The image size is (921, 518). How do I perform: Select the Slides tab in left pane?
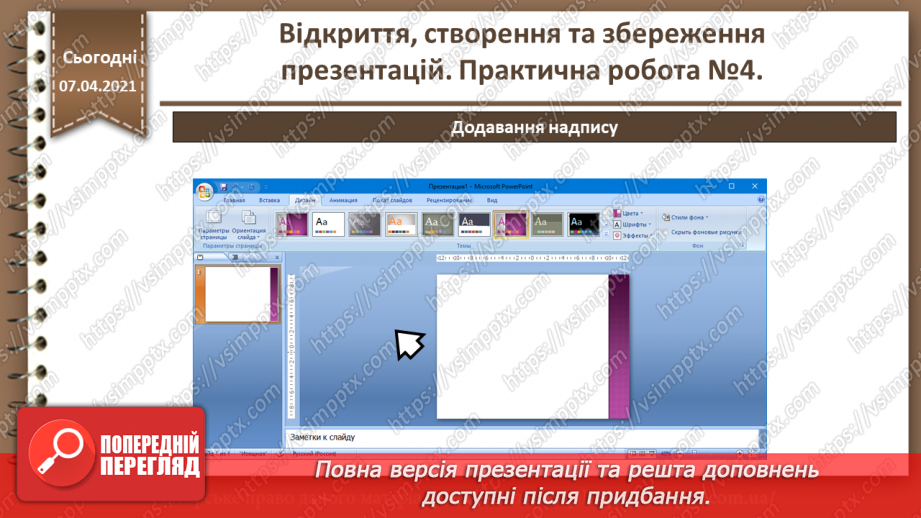(x=200, y=257)
